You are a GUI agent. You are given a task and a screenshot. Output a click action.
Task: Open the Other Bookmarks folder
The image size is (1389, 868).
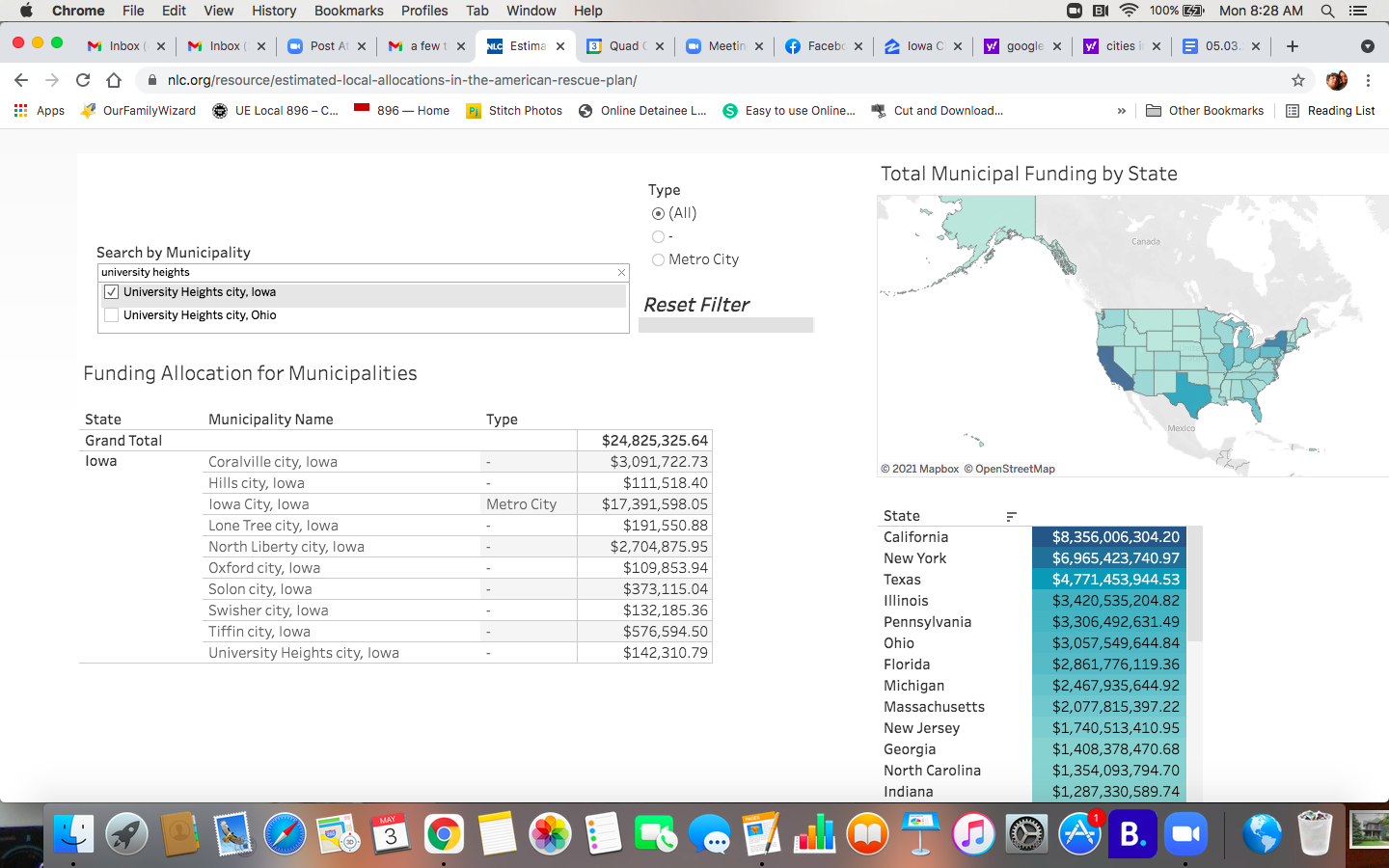(1205, 111)
